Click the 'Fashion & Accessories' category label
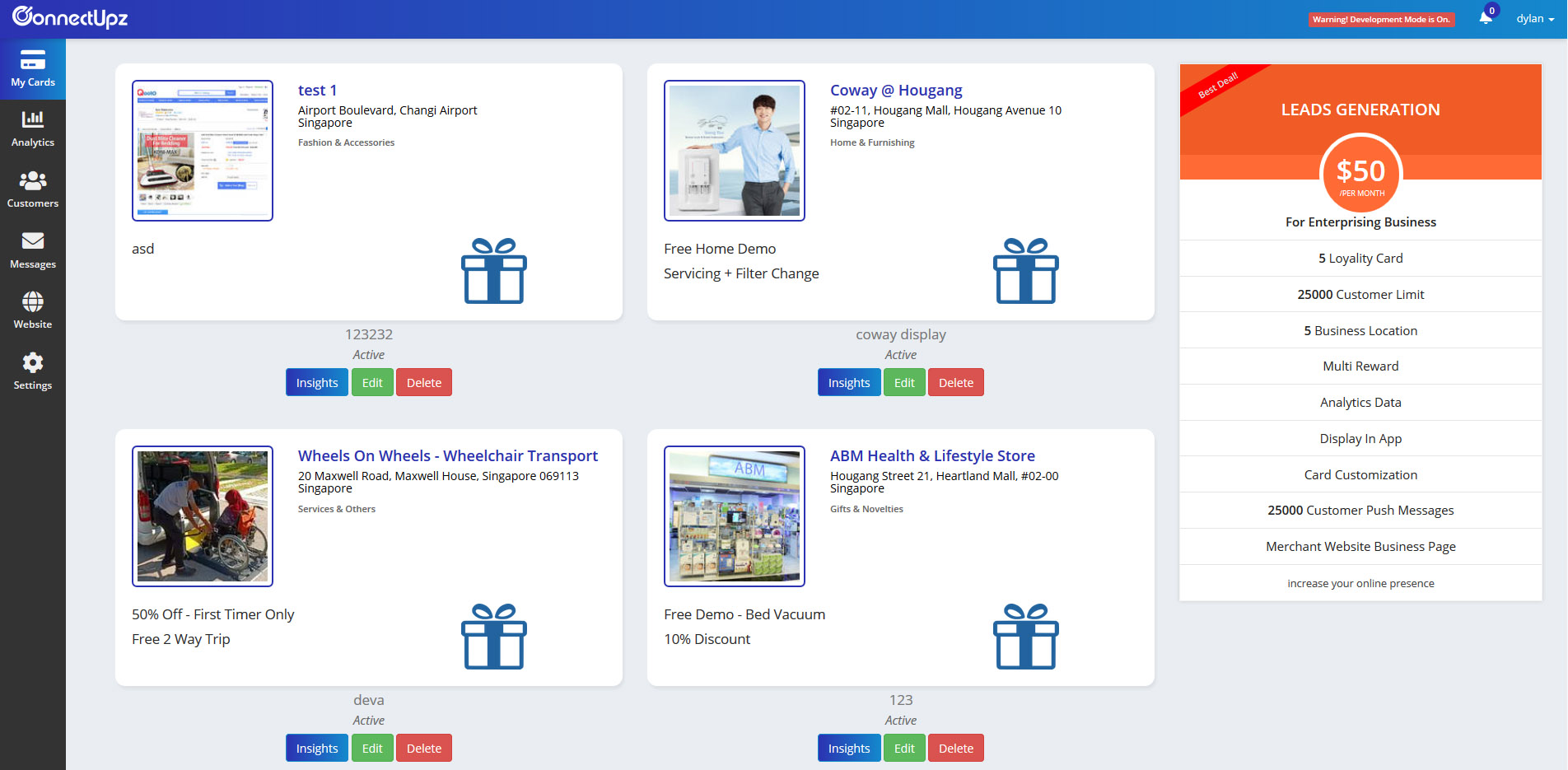 coord(346,142)
